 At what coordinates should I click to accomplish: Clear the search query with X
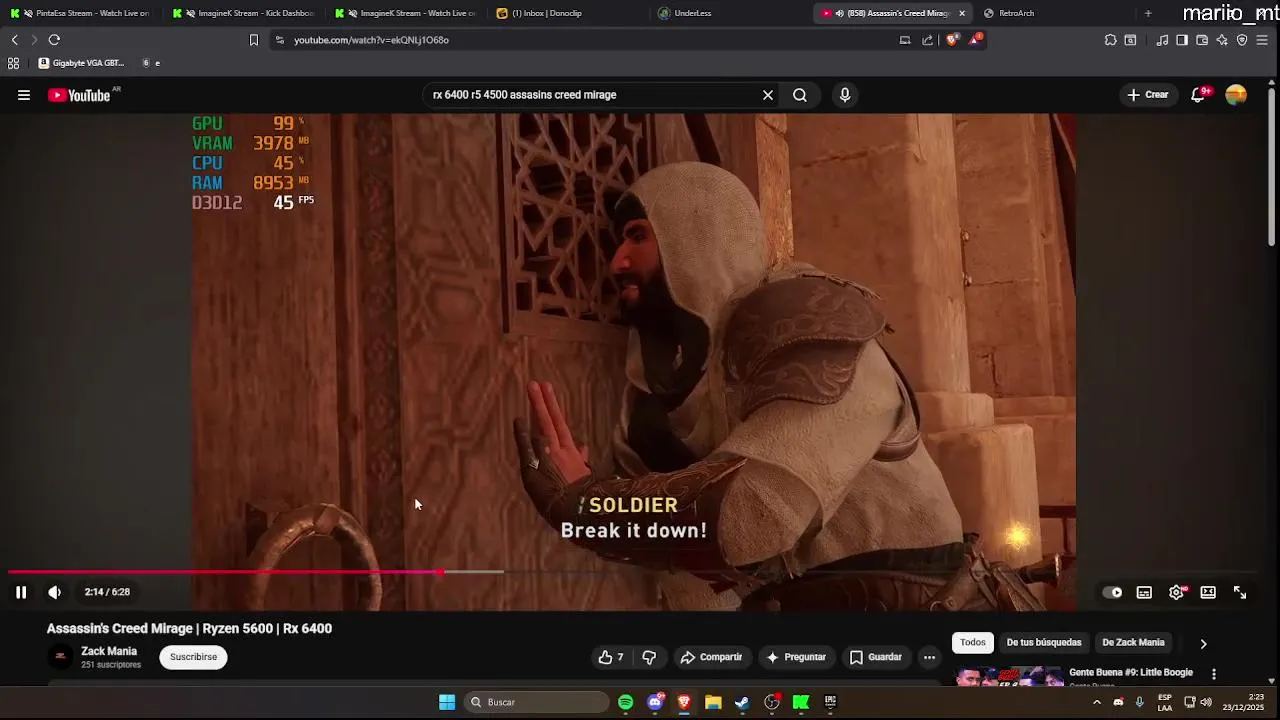point(768,95)
